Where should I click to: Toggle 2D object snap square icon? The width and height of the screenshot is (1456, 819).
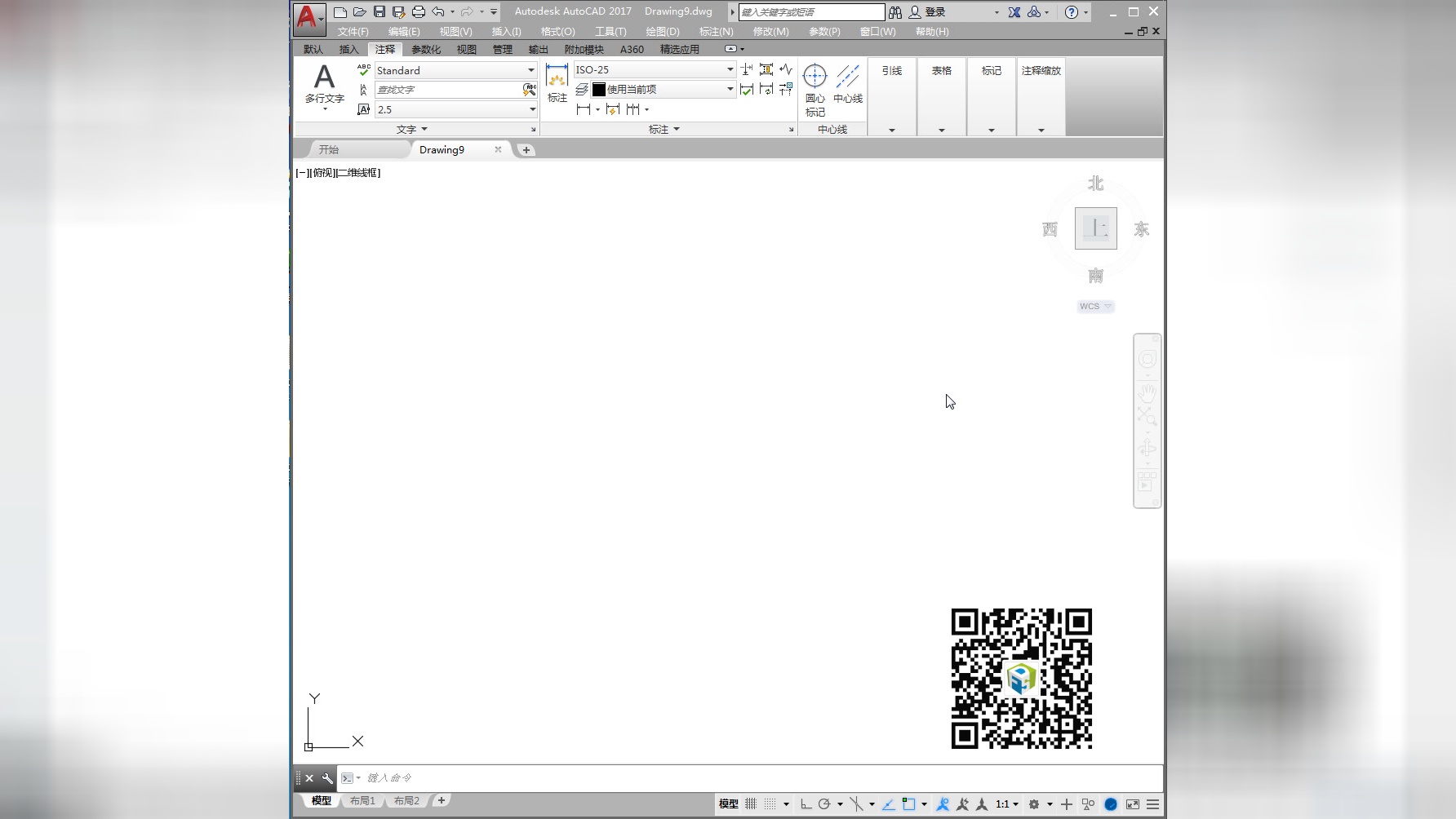[x=908, y=804]
